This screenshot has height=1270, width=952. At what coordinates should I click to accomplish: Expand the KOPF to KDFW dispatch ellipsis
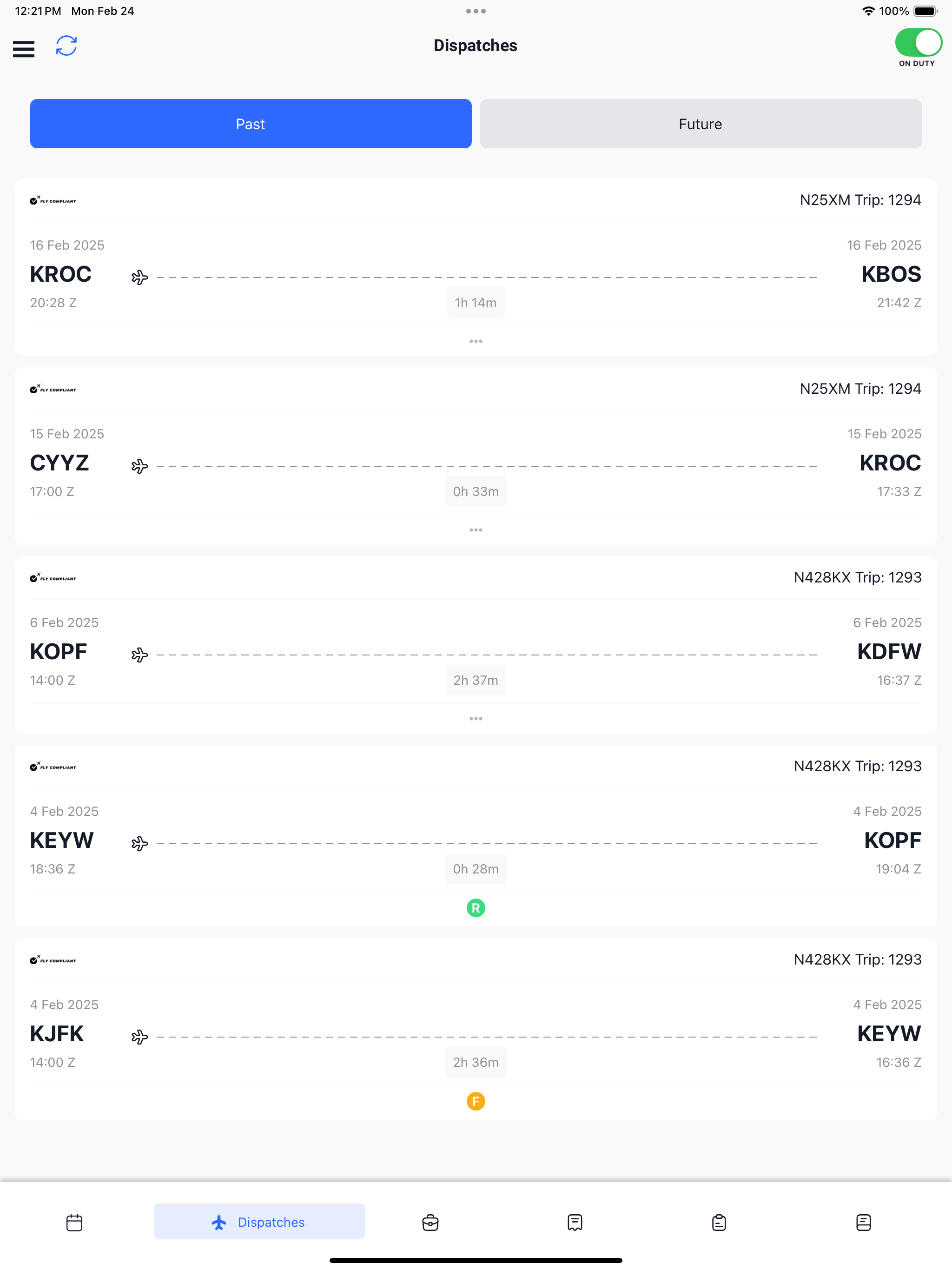(476, 719)
